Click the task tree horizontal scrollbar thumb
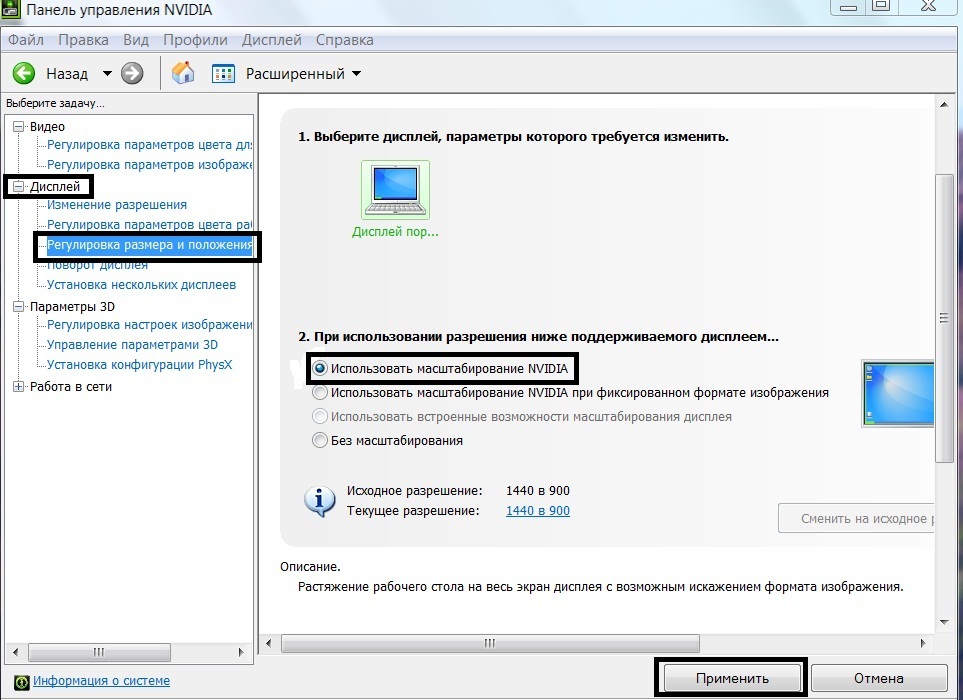The width and height of the screenshot is (963, 700). tap(99, 652)
